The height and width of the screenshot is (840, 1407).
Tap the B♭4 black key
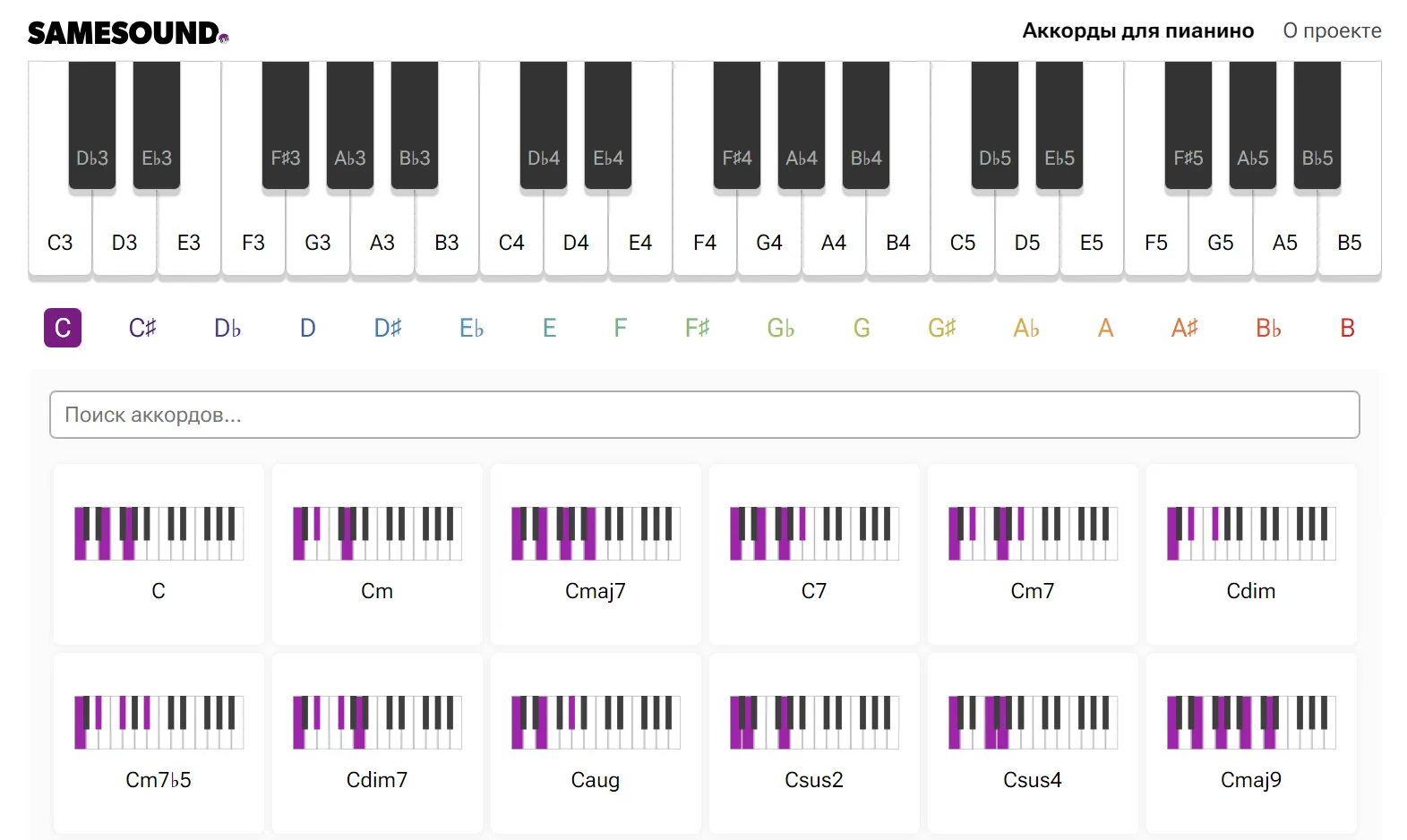click(866, 125)
